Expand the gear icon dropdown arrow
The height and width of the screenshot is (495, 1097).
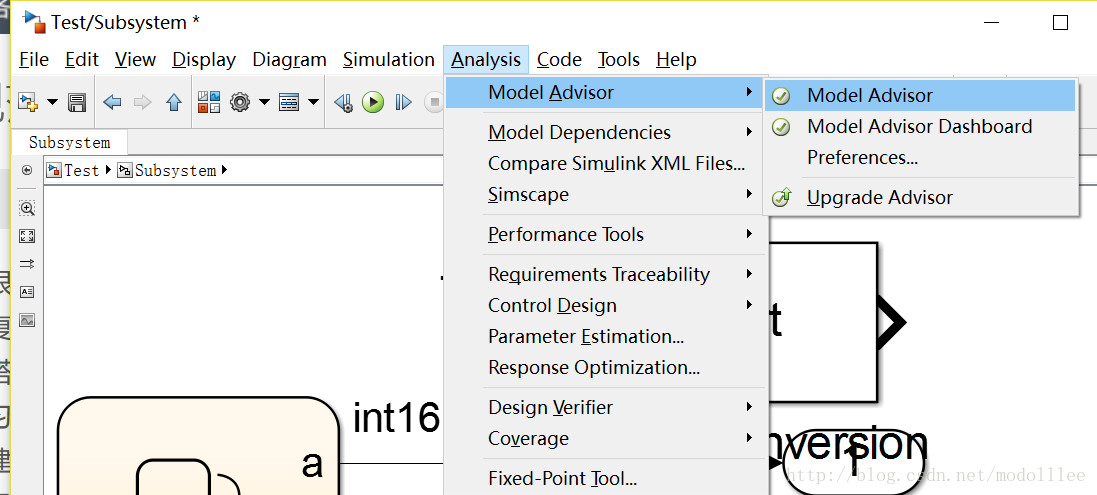tap(264, 102)
